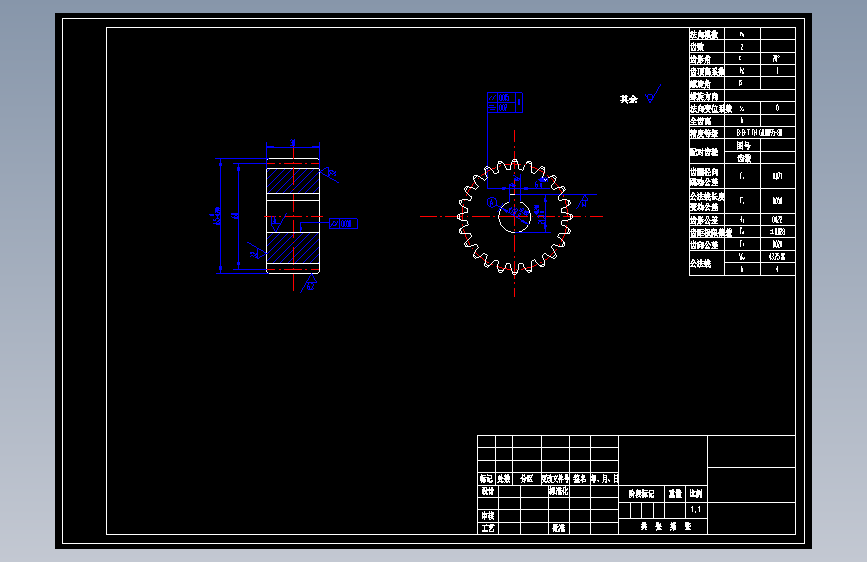
Task: Select the '分区' column header
Action: 526,478
